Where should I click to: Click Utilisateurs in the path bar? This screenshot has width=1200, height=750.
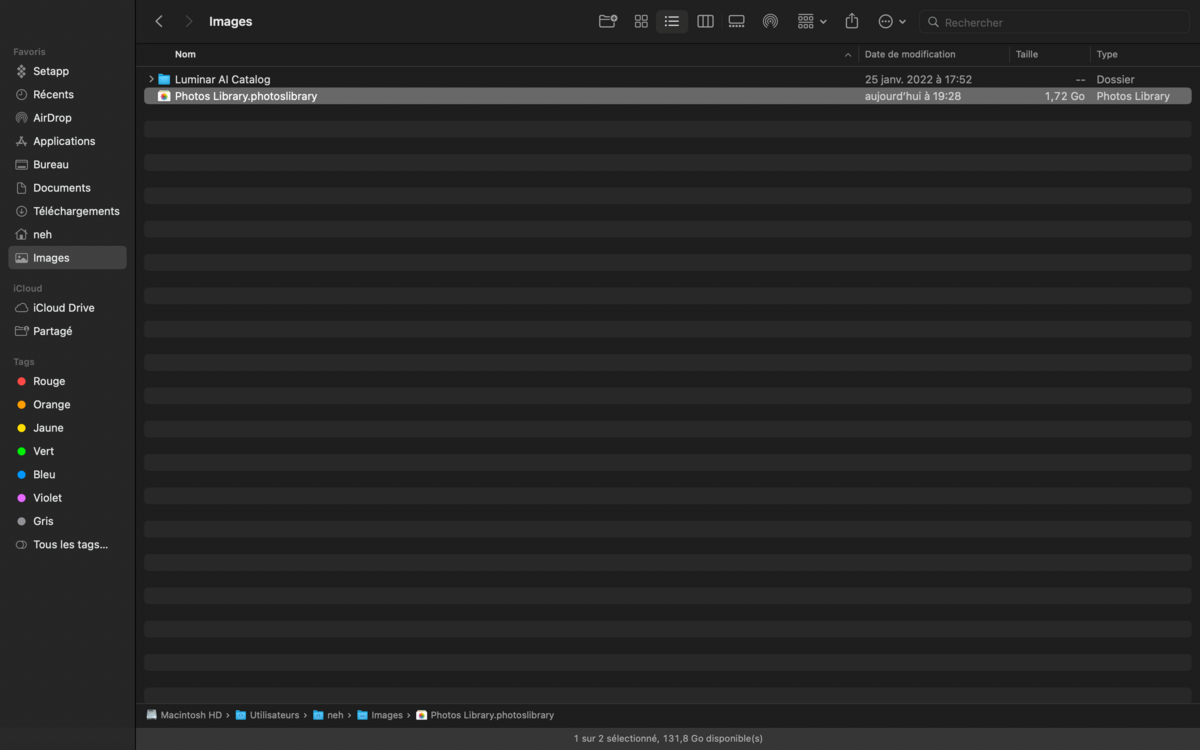pos(267,715)
